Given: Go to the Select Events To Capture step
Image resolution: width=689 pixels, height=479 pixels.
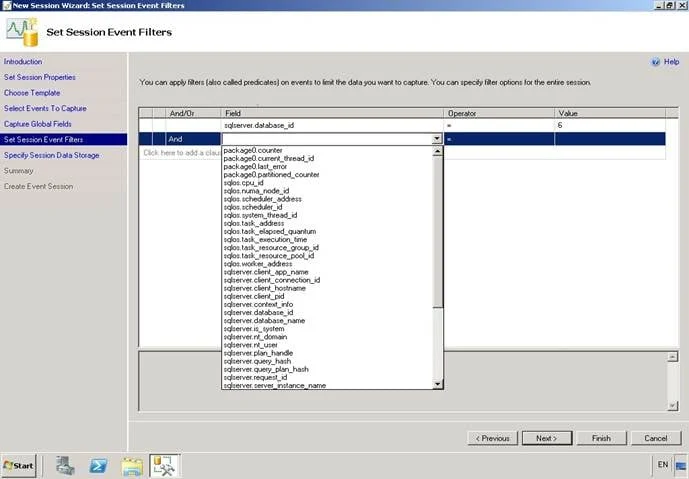Looking at the screenshot, I should (x=45, y=108).
